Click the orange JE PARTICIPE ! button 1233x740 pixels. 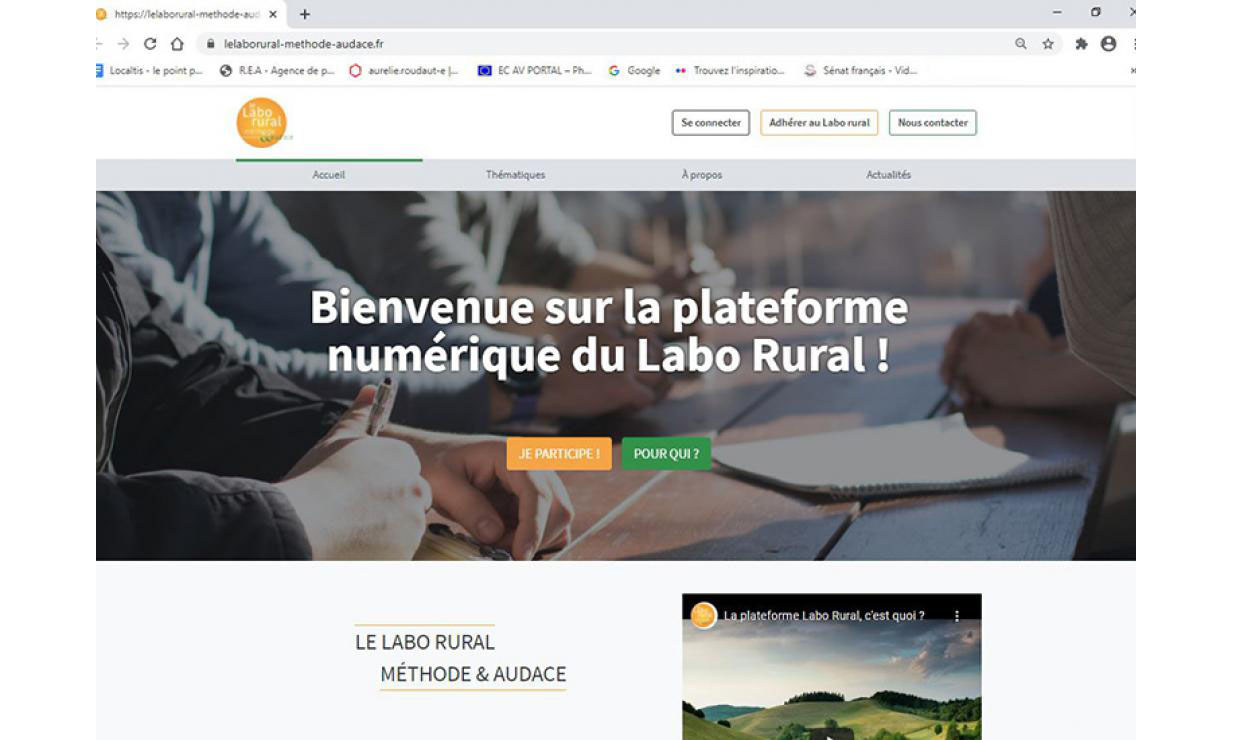click(559, 454)
